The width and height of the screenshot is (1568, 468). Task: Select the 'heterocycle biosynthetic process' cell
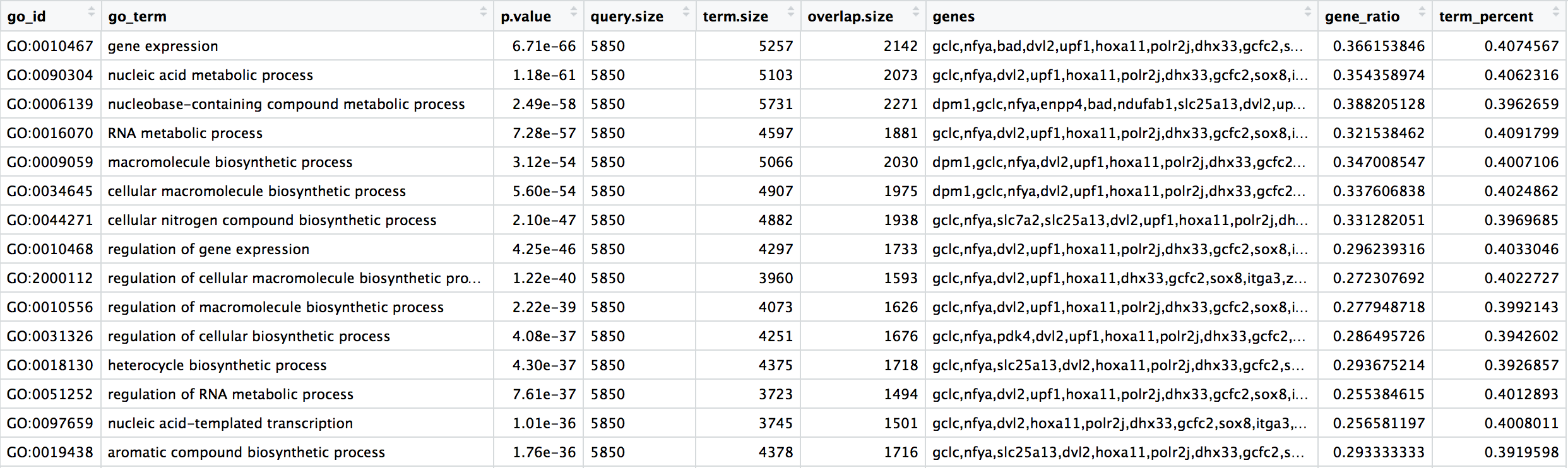click(217, 365)
